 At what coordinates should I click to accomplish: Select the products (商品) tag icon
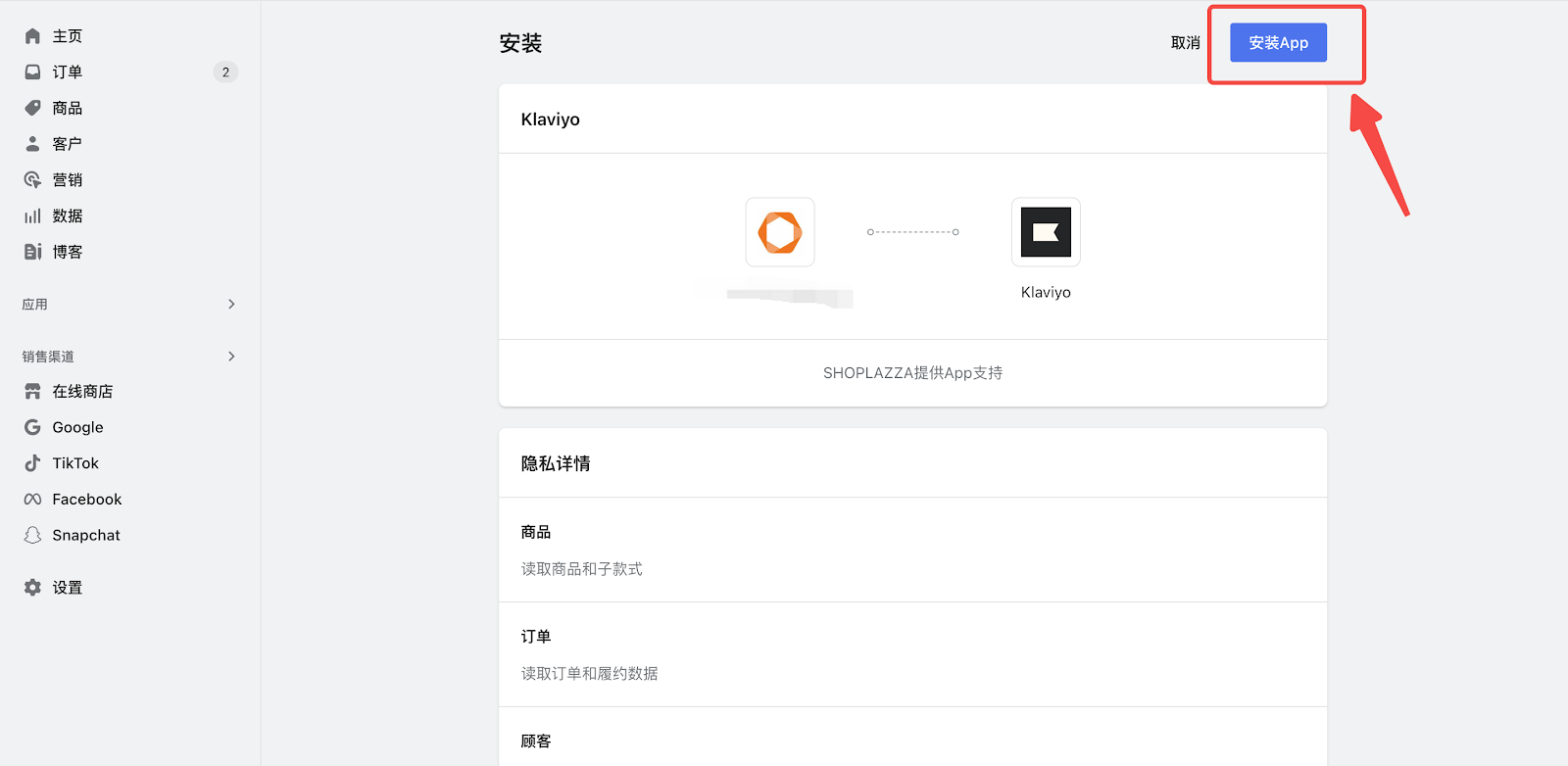(x=32, y=108)
